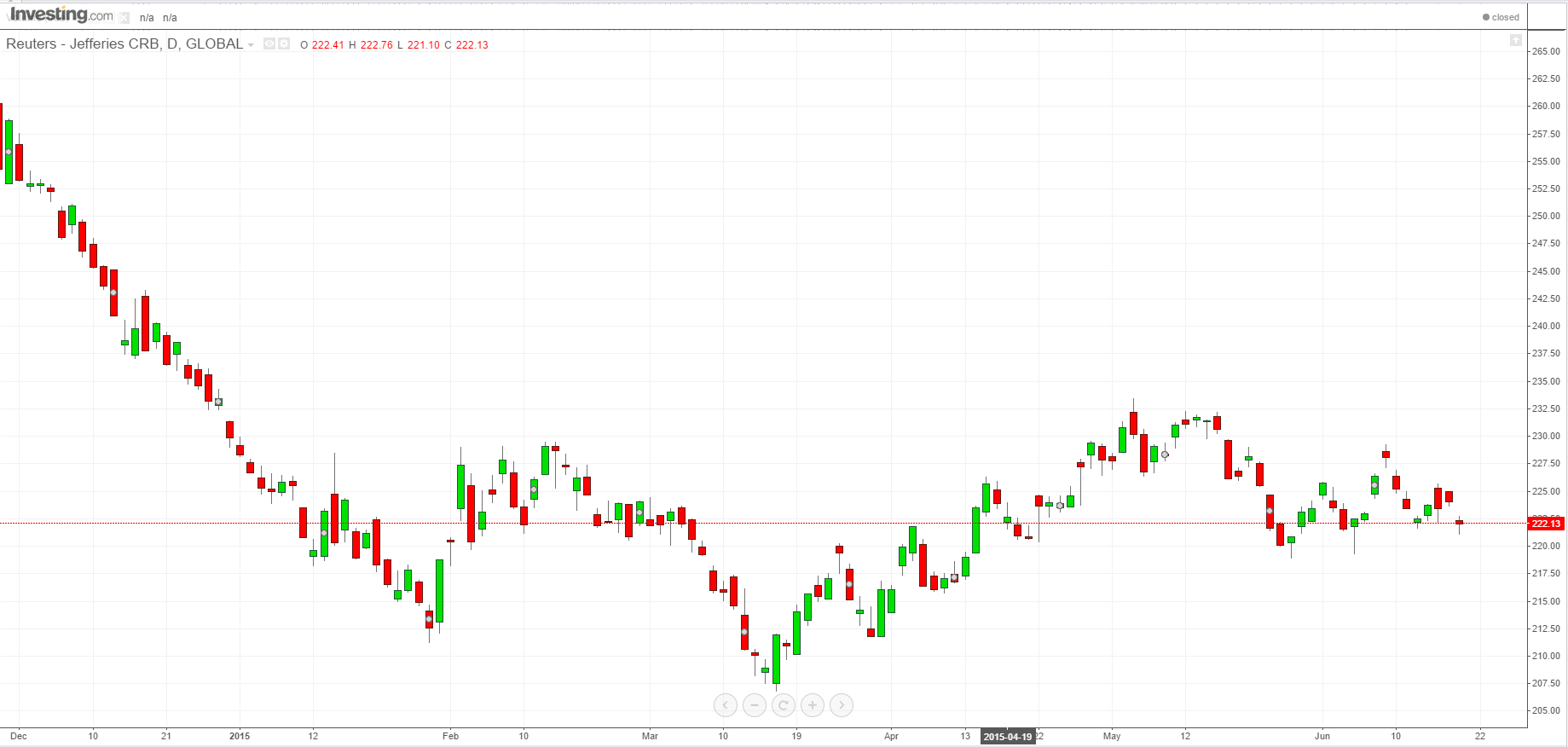Click the up-arrow collapse button near price axis
This screenshot has width=1568, height=747.
(1515, 40)
